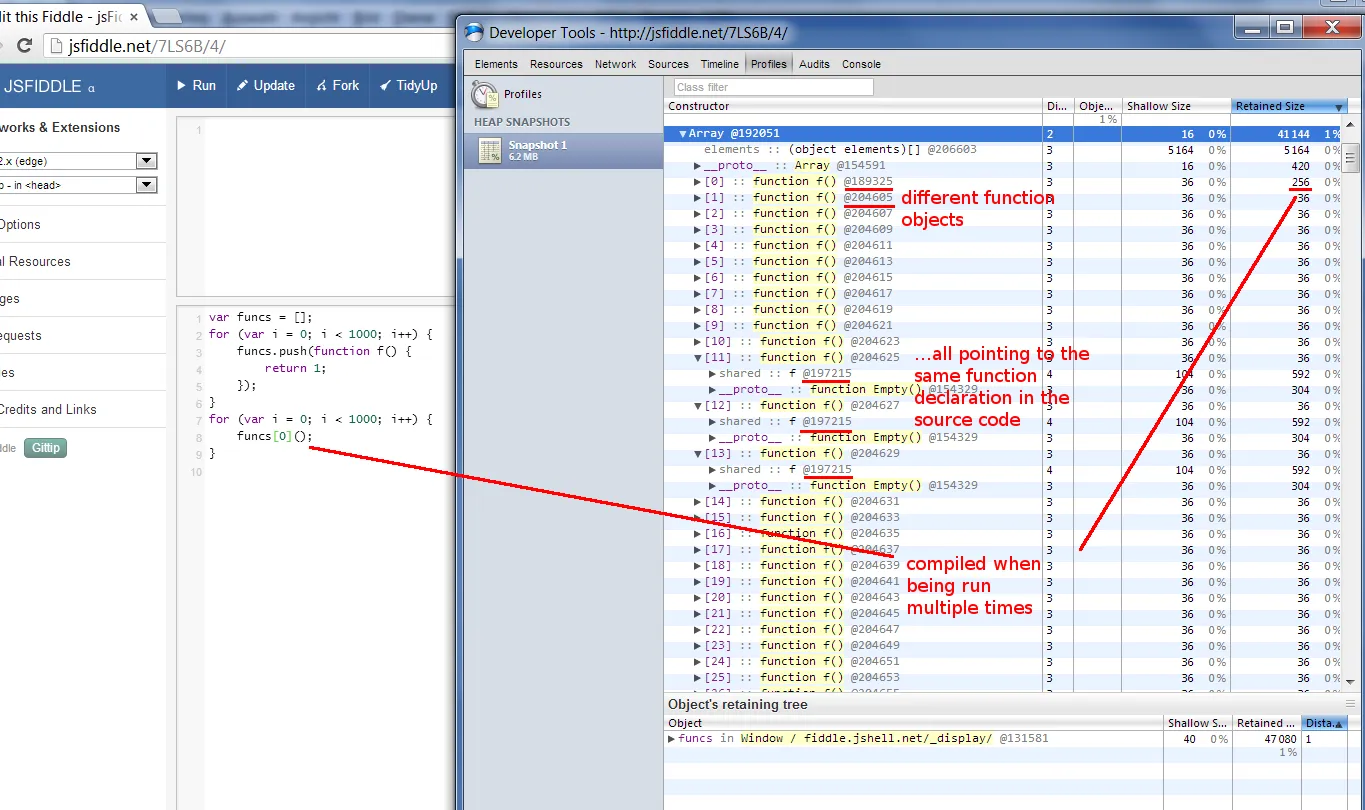
Task: Click the Developer Tools window icon
Action: pos(474,32)
